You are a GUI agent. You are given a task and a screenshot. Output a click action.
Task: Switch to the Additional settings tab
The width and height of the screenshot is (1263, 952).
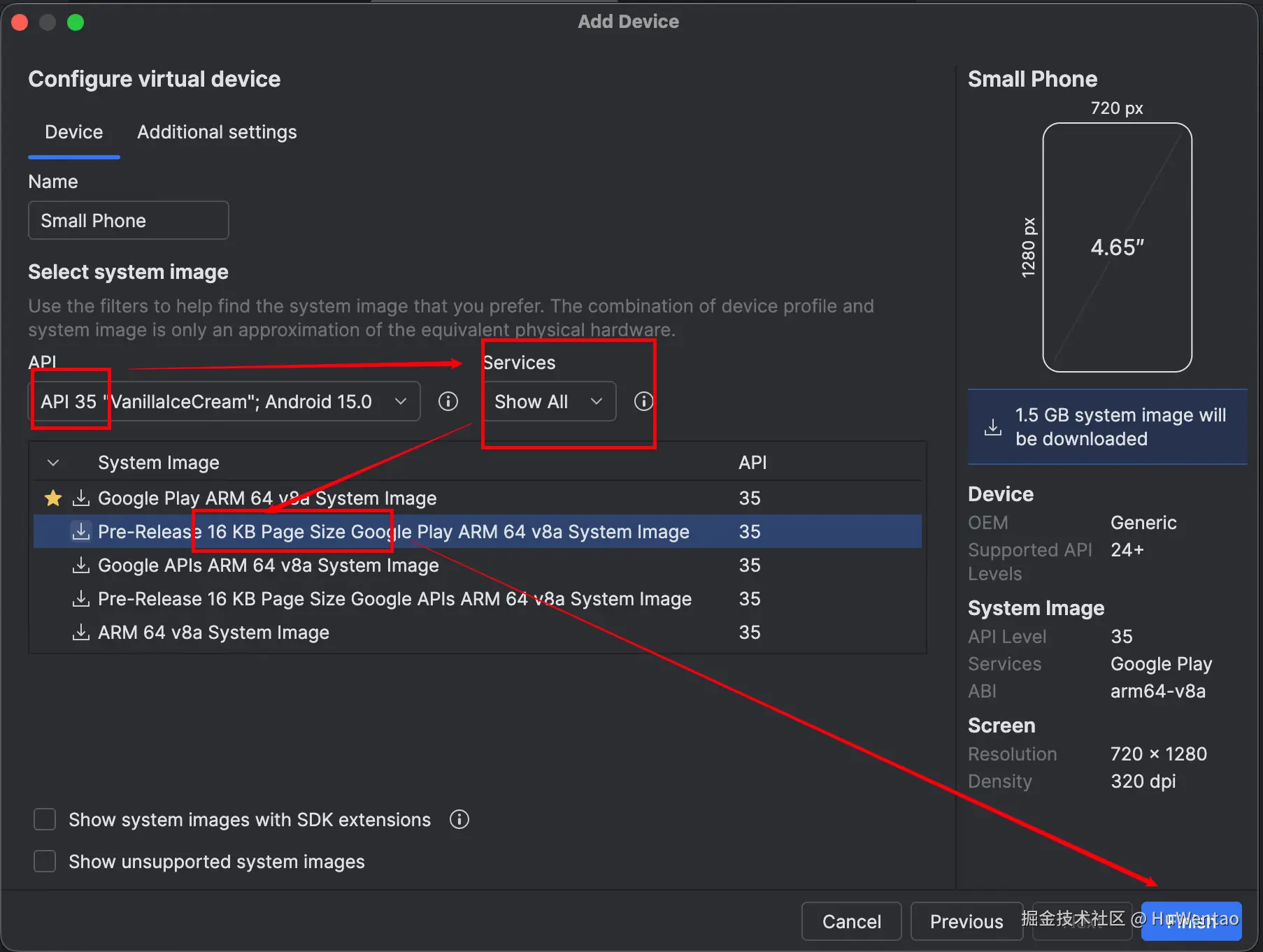pos(217,132)
